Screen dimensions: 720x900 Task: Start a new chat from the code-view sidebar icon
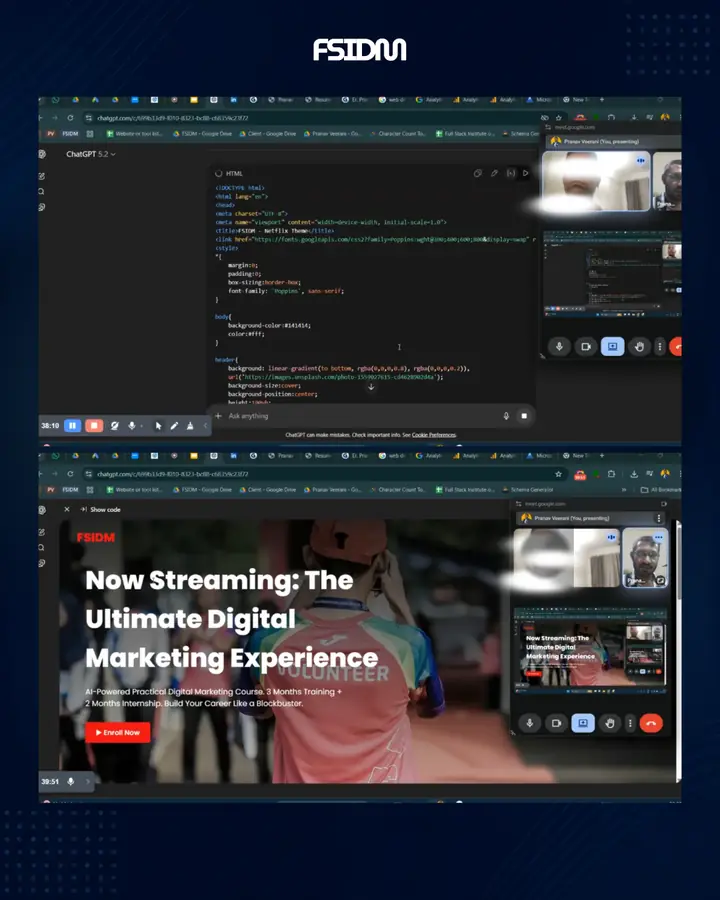pos(41,176)
